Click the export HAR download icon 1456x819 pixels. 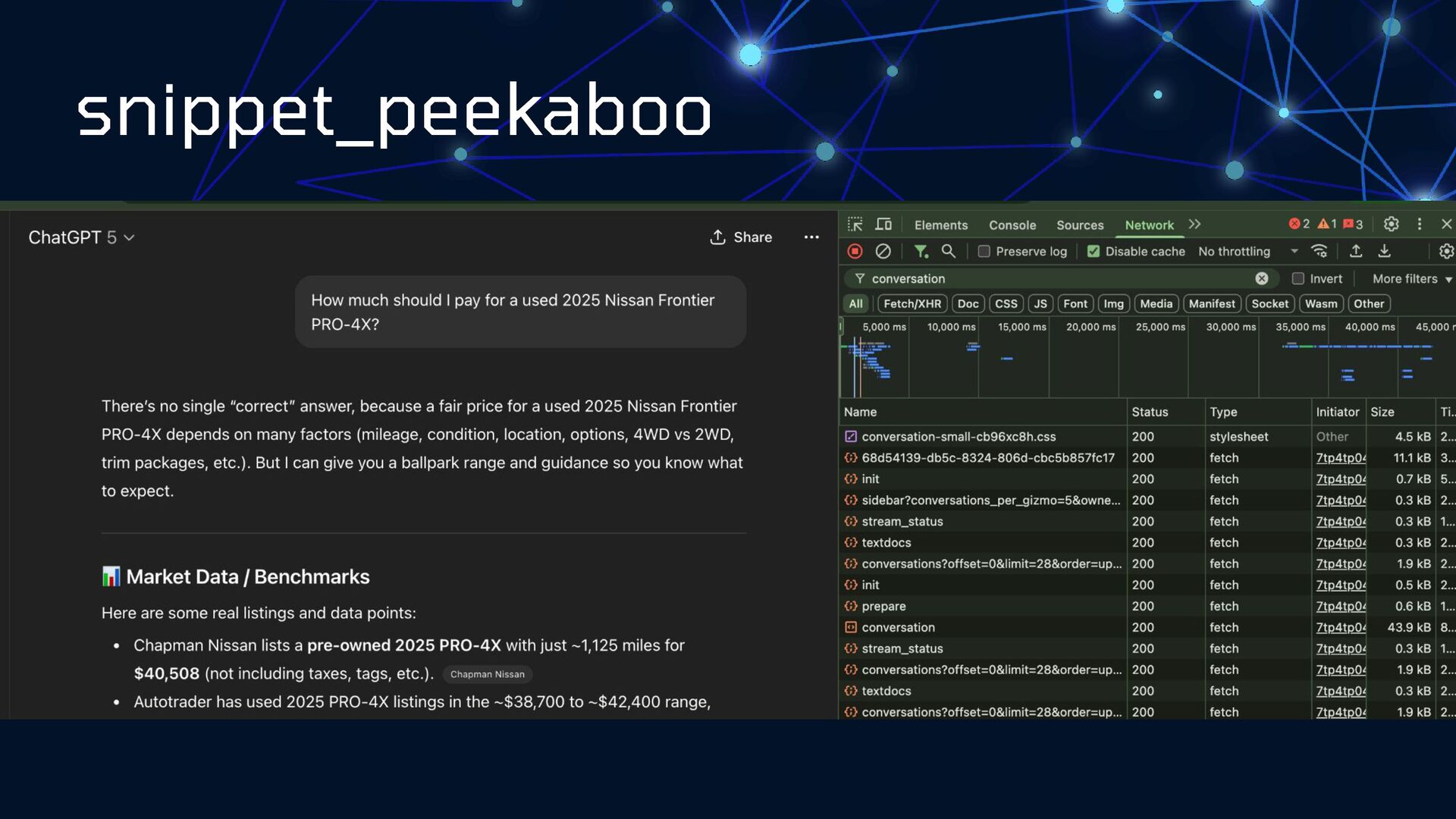pyautogui.click(x=1384, y=251)
